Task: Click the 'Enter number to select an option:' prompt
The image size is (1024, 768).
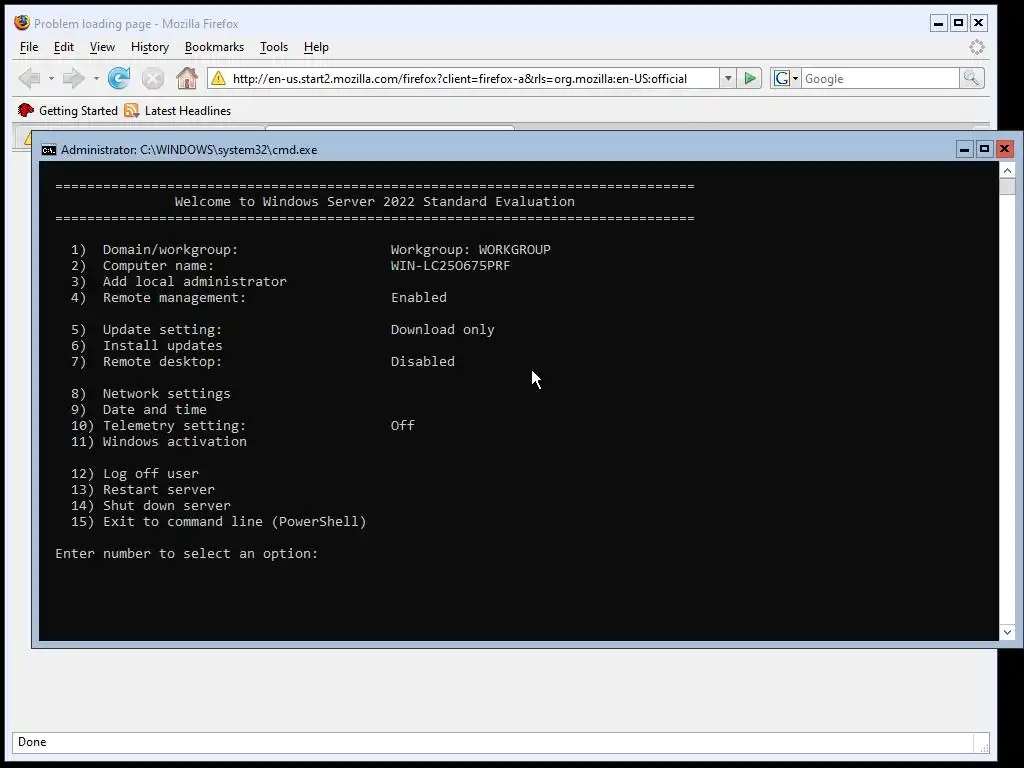Action: [x=187, y=554]
